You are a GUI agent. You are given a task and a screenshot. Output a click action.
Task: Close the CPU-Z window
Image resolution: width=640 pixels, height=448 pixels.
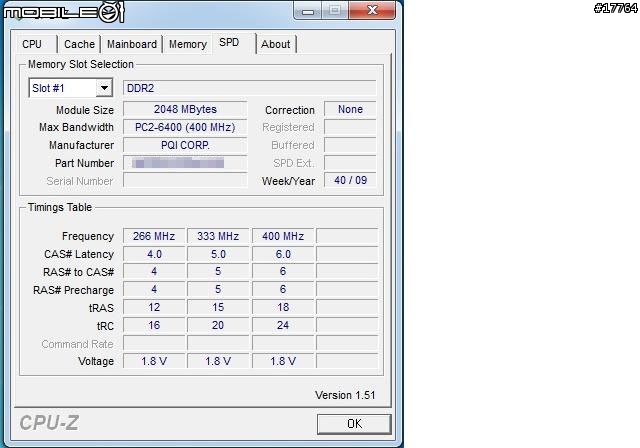372,10
